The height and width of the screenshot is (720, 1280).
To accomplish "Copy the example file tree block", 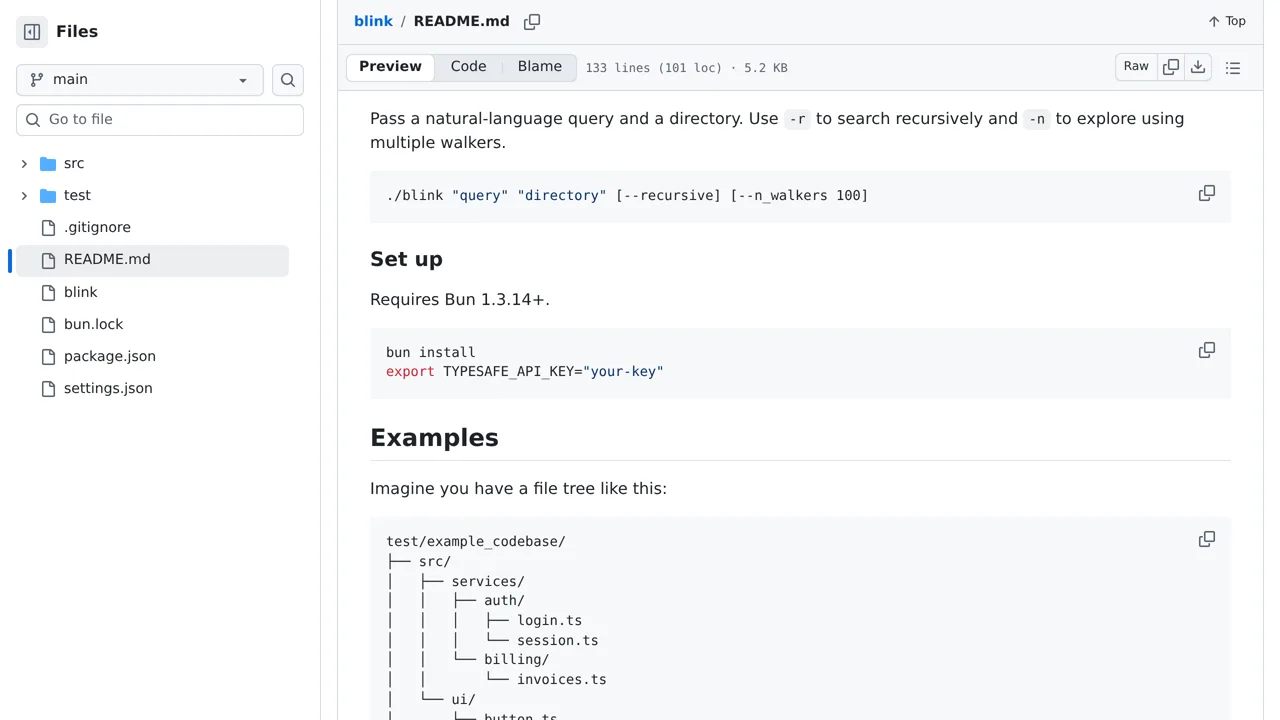I will [1207, 539].
